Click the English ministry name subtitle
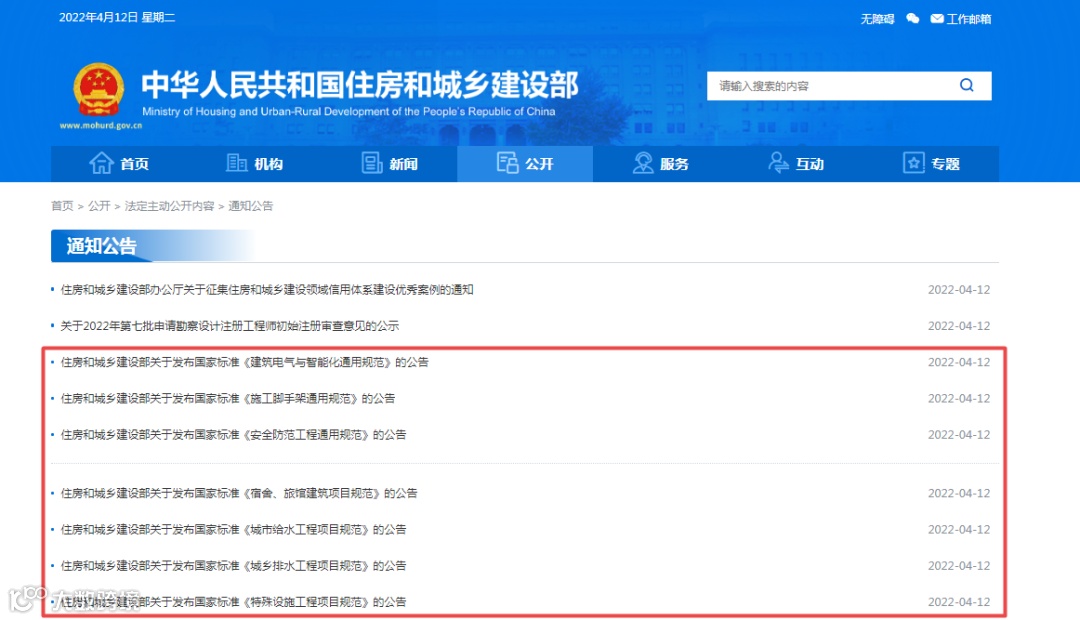Screen dimensions: 1080x620 point(349,111)
